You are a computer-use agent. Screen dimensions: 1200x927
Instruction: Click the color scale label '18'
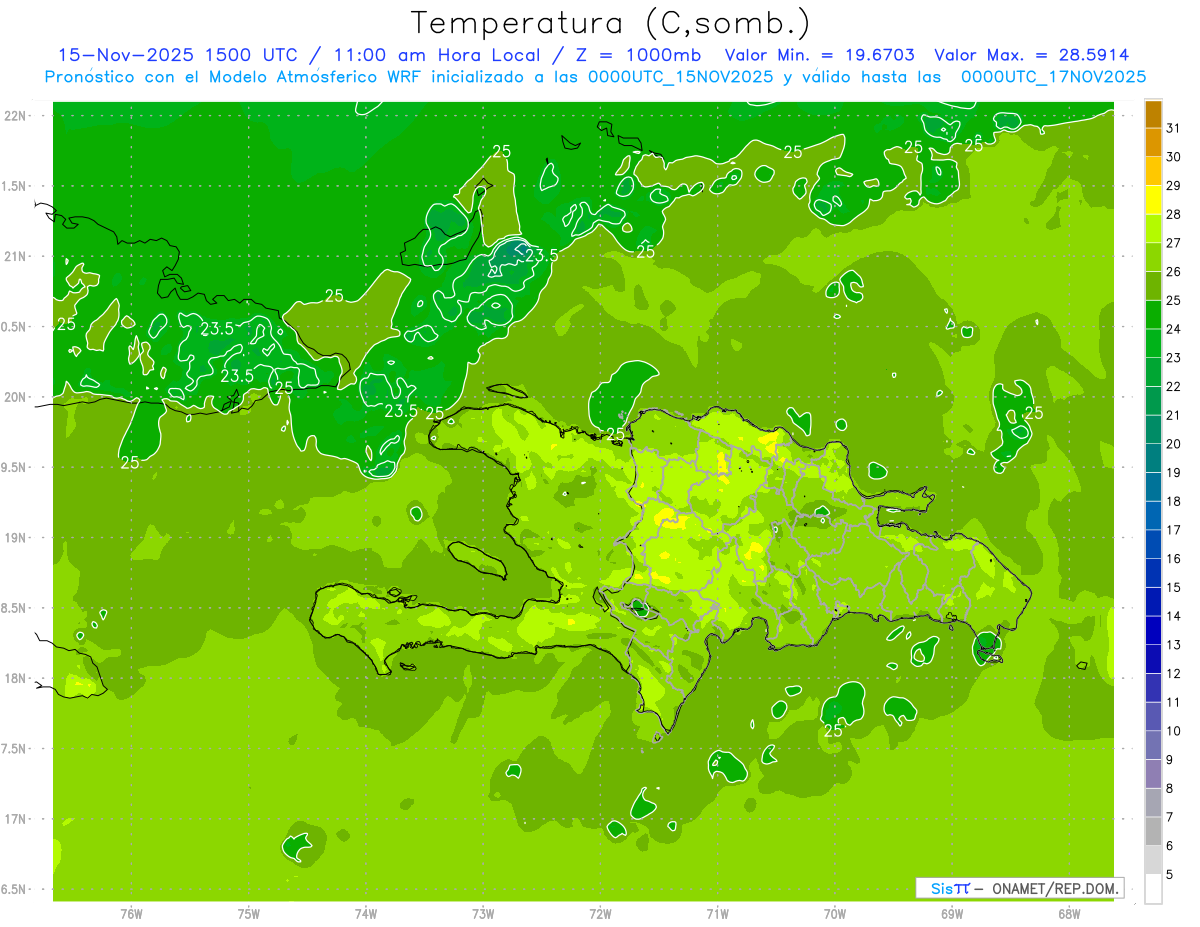[1174, 501]
